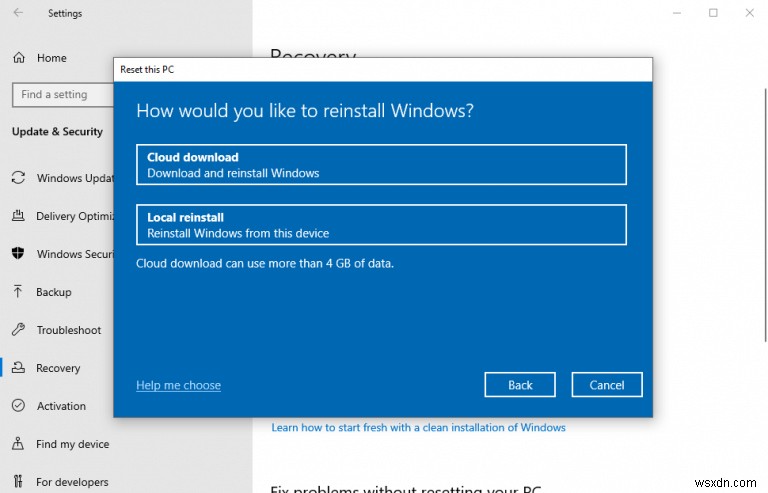Image resolution: width=768 pixels, height=493 pixels.
Task: Click the 'Cloud download can use more than 4 GB' note
Action: click(x=264, y=263)
